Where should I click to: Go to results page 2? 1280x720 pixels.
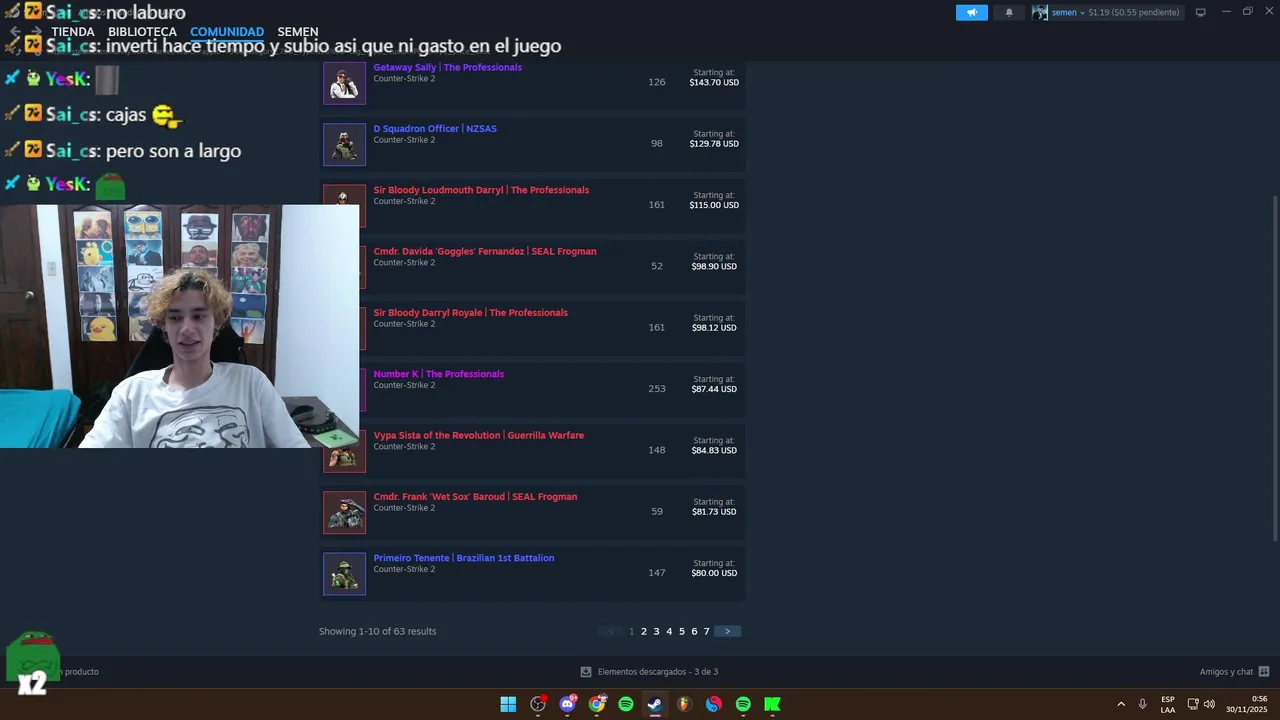(644, 632)
